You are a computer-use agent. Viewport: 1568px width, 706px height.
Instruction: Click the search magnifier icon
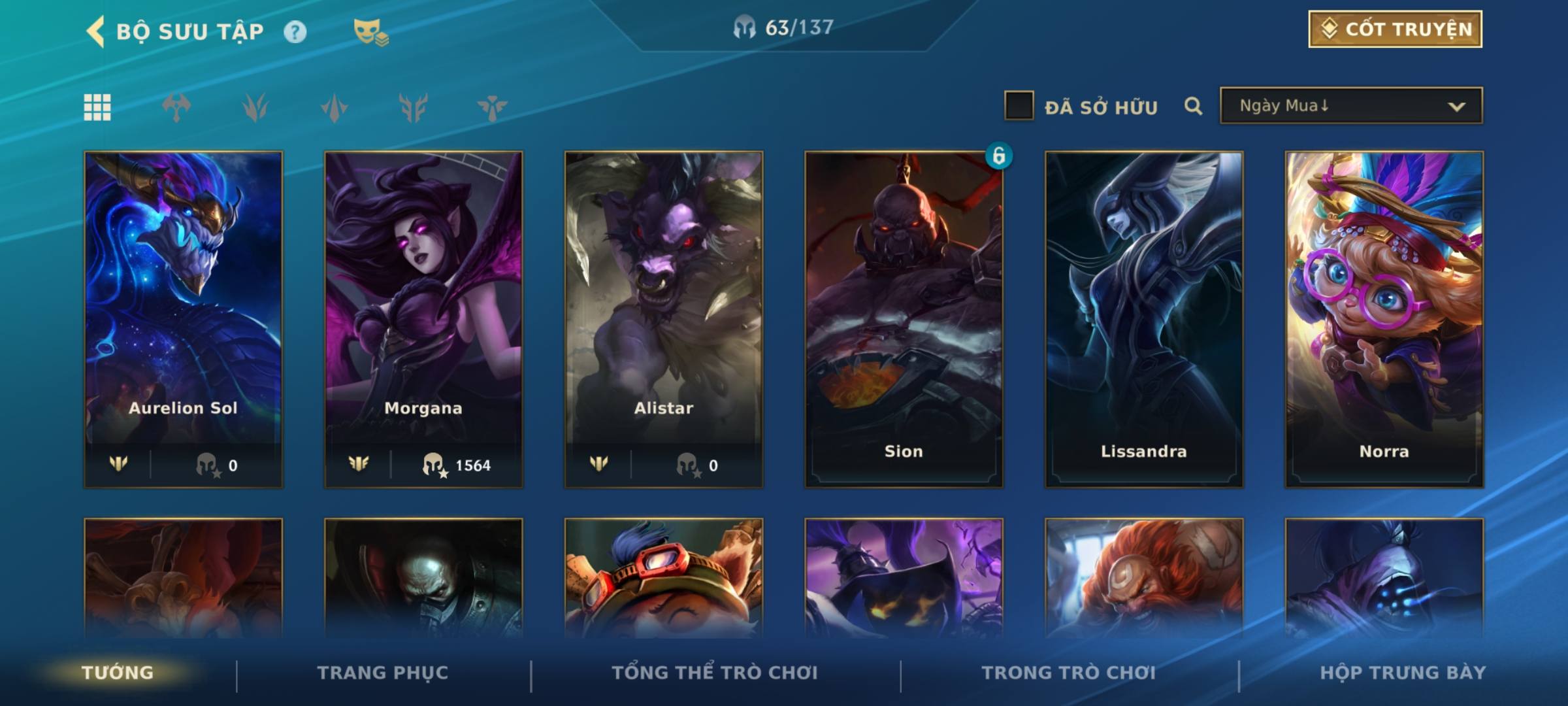coord(1193,106)
